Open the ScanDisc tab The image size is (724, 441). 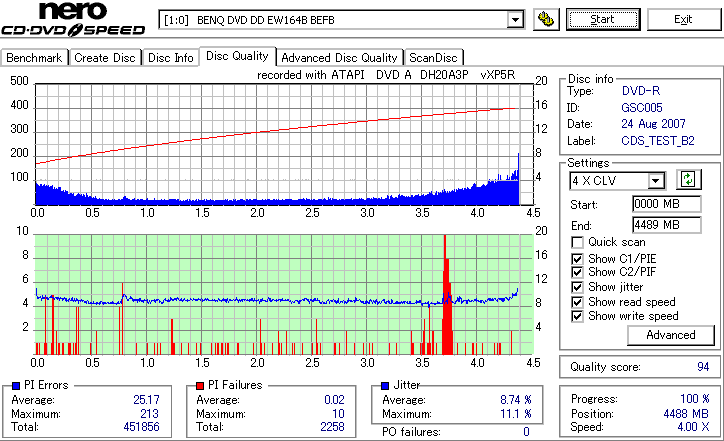pyautogui.click(x=433, y=58)
